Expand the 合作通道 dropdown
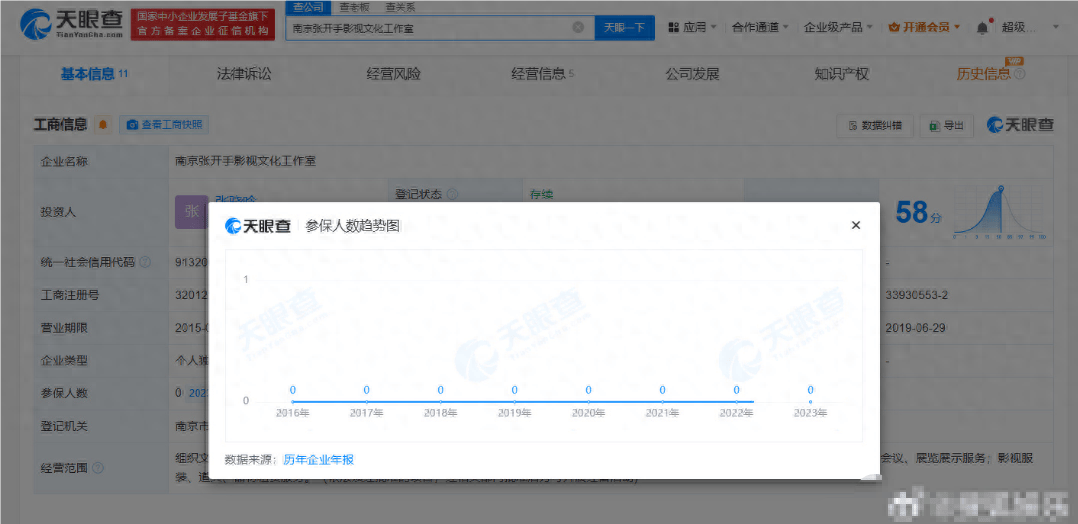This screenshot has height=524, width=1078. (x=760, y=28)
